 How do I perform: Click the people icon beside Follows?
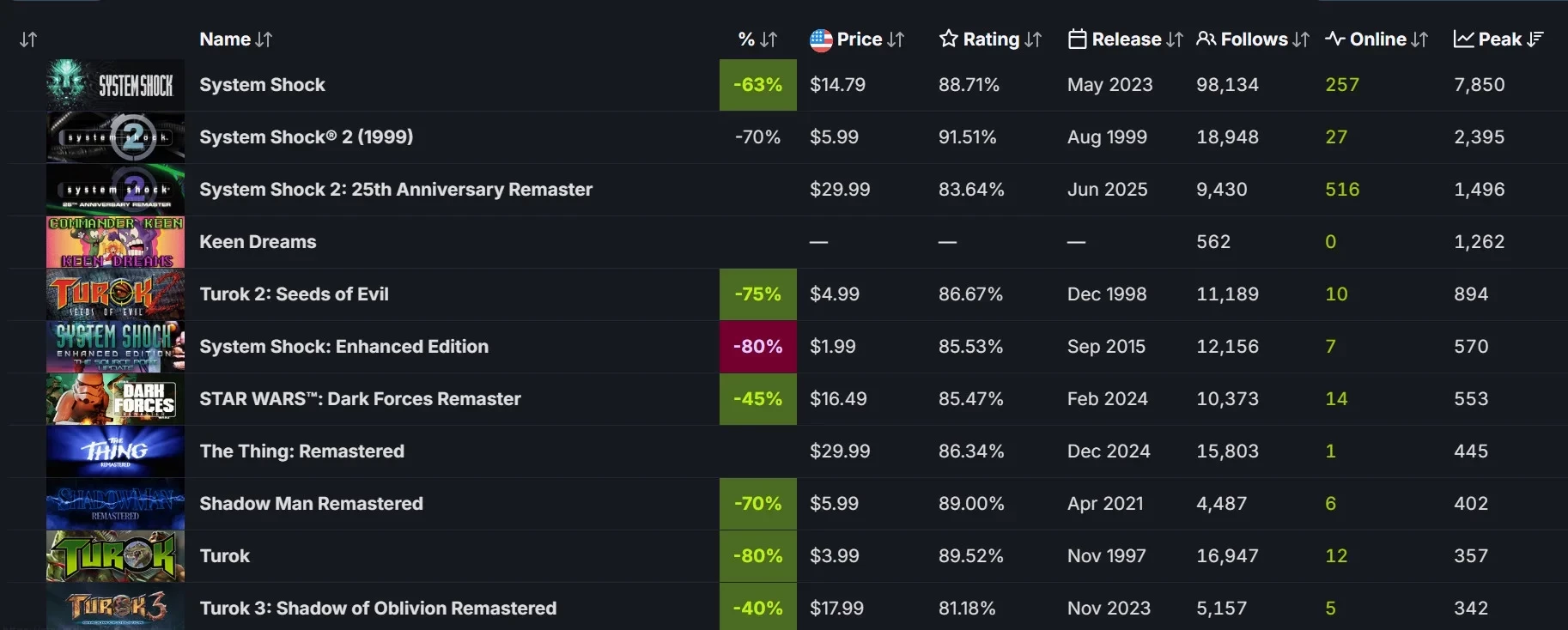(1206, 39)
